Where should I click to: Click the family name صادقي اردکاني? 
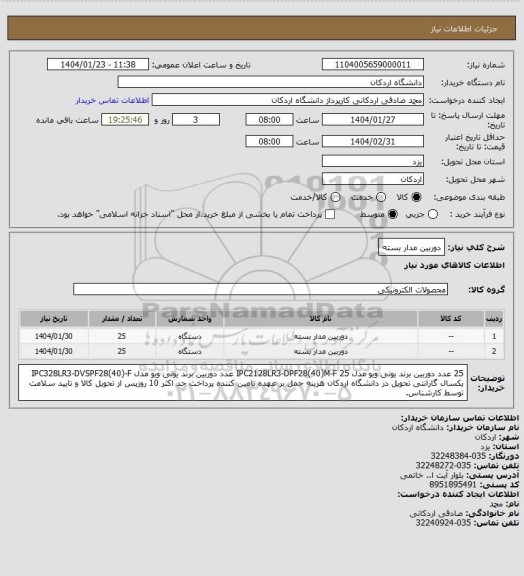pyautogui.click(x=436, y=513)
